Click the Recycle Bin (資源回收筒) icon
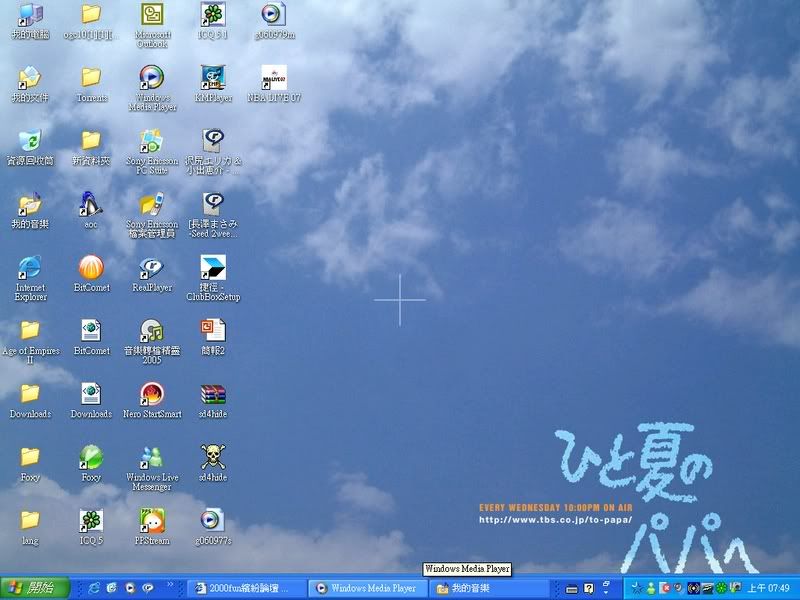800x600 pixels. (30, 140)
